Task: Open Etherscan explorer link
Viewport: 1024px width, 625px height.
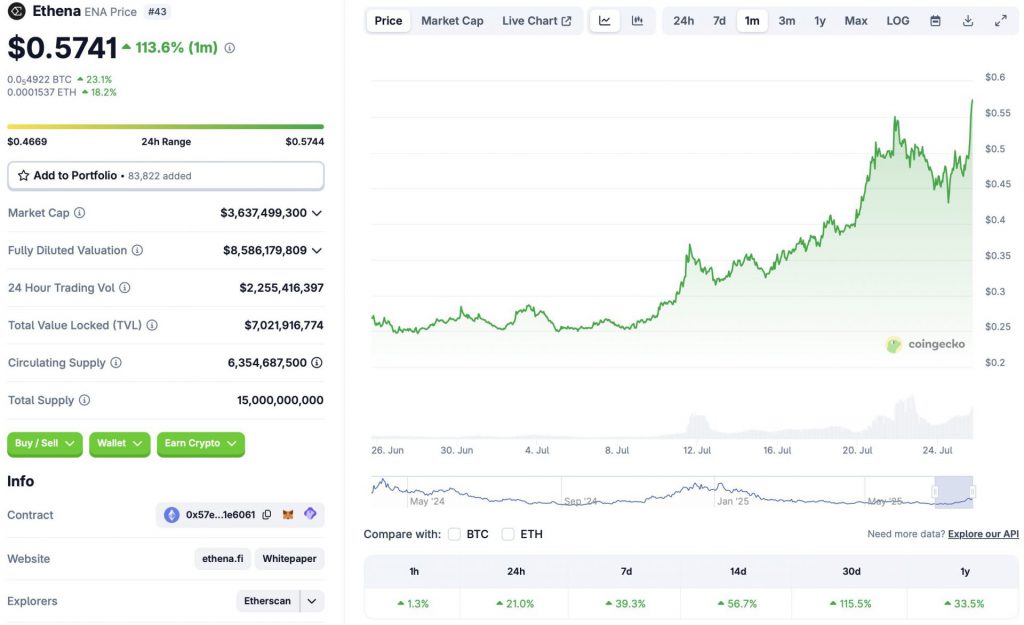Action: point(268,601)
